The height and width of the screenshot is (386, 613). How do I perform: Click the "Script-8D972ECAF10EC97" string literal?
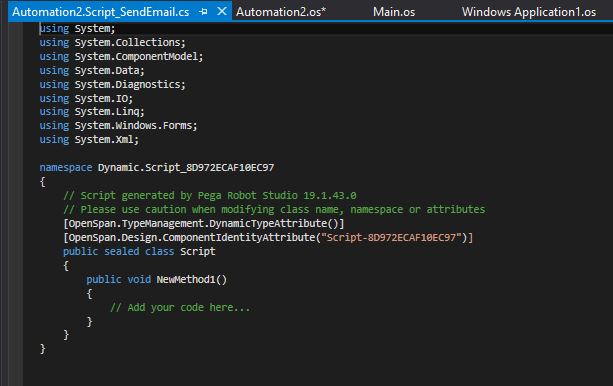pos(391,237)
